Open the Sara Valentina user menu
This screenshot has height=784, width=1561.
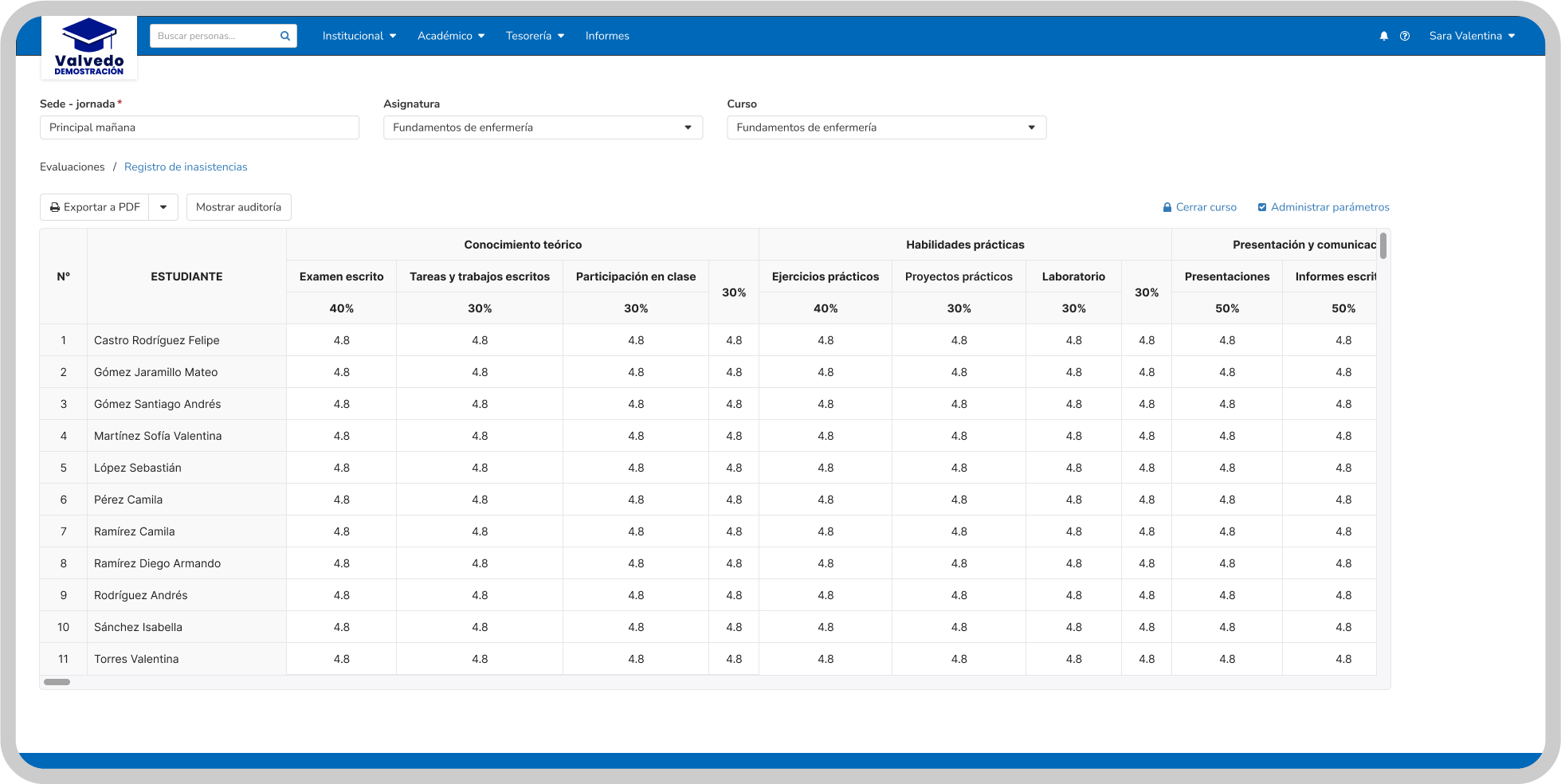(1472, 35)
